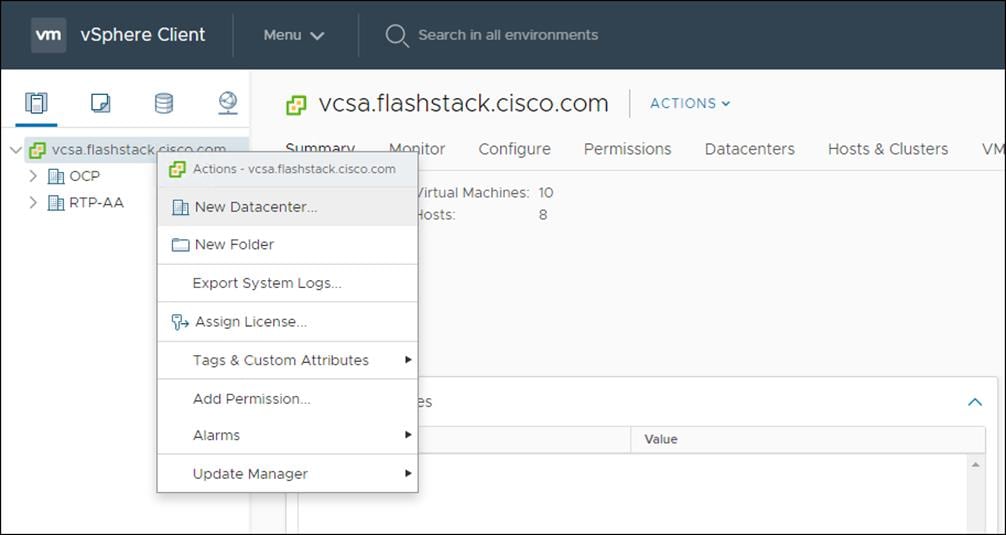Click the Virtual Machines count 10
Viewport: 1006px width, 535px height.
pos(546,192)
